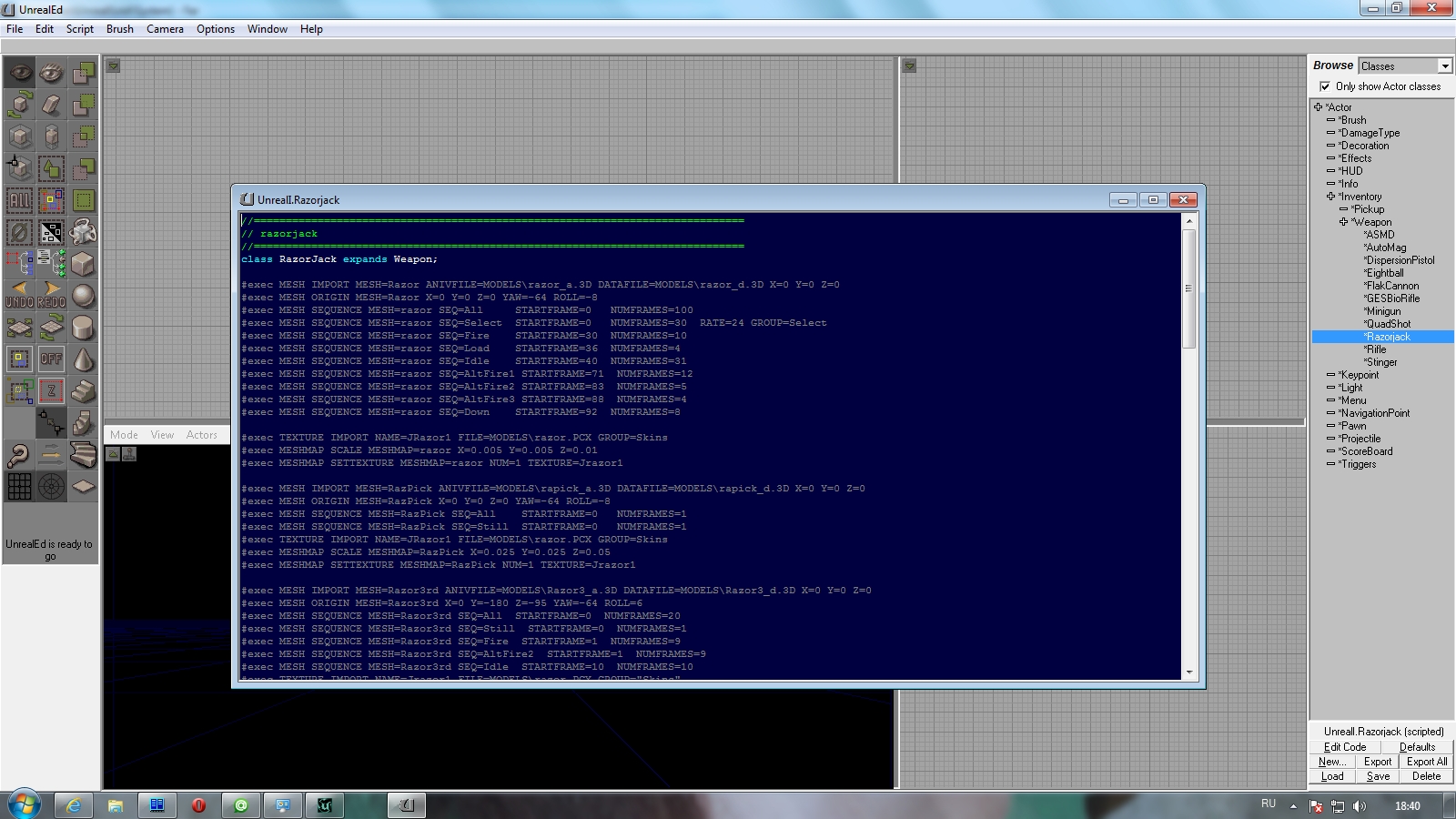
Task: Click the invert selection black-white icon
Action: [52, 232]
